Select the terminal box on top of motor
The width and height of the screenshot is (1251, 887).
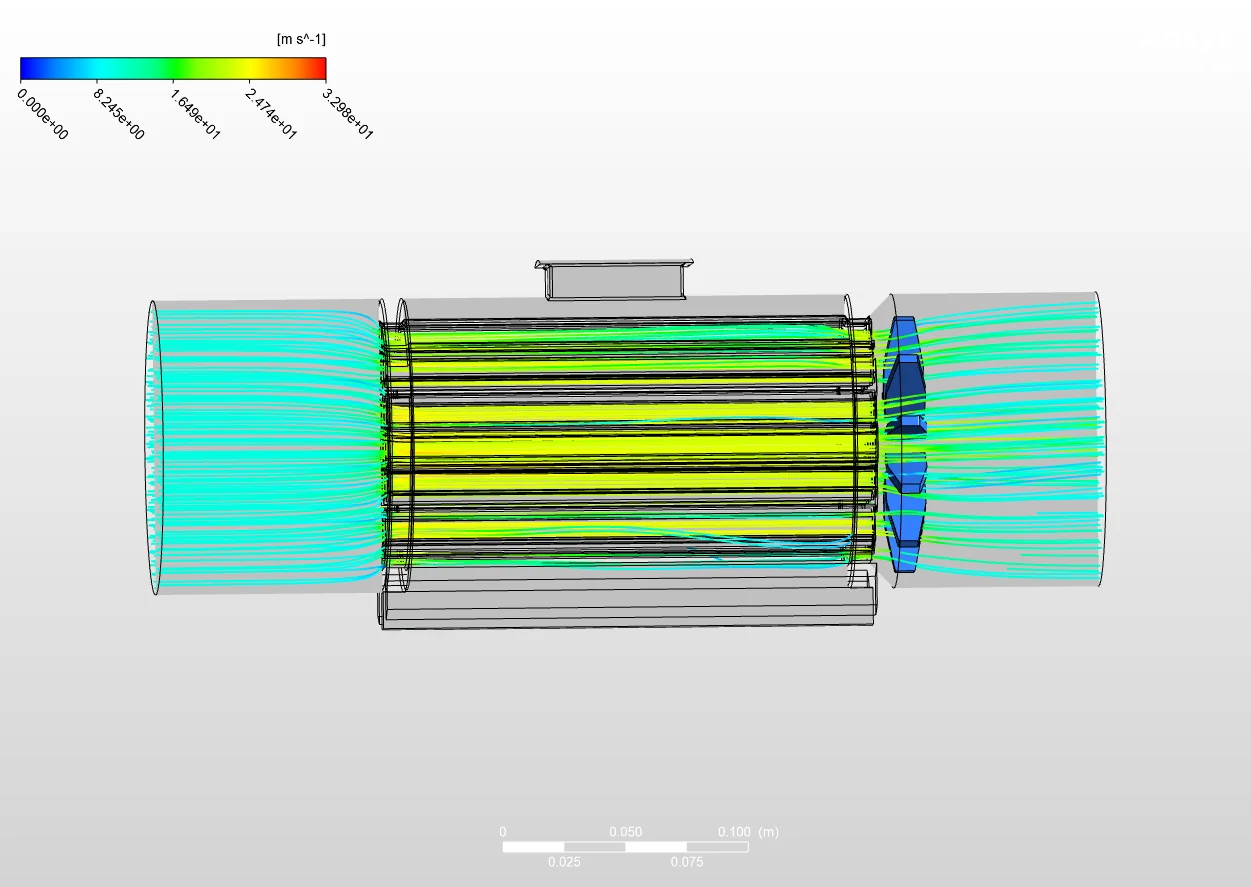(614, 279)
